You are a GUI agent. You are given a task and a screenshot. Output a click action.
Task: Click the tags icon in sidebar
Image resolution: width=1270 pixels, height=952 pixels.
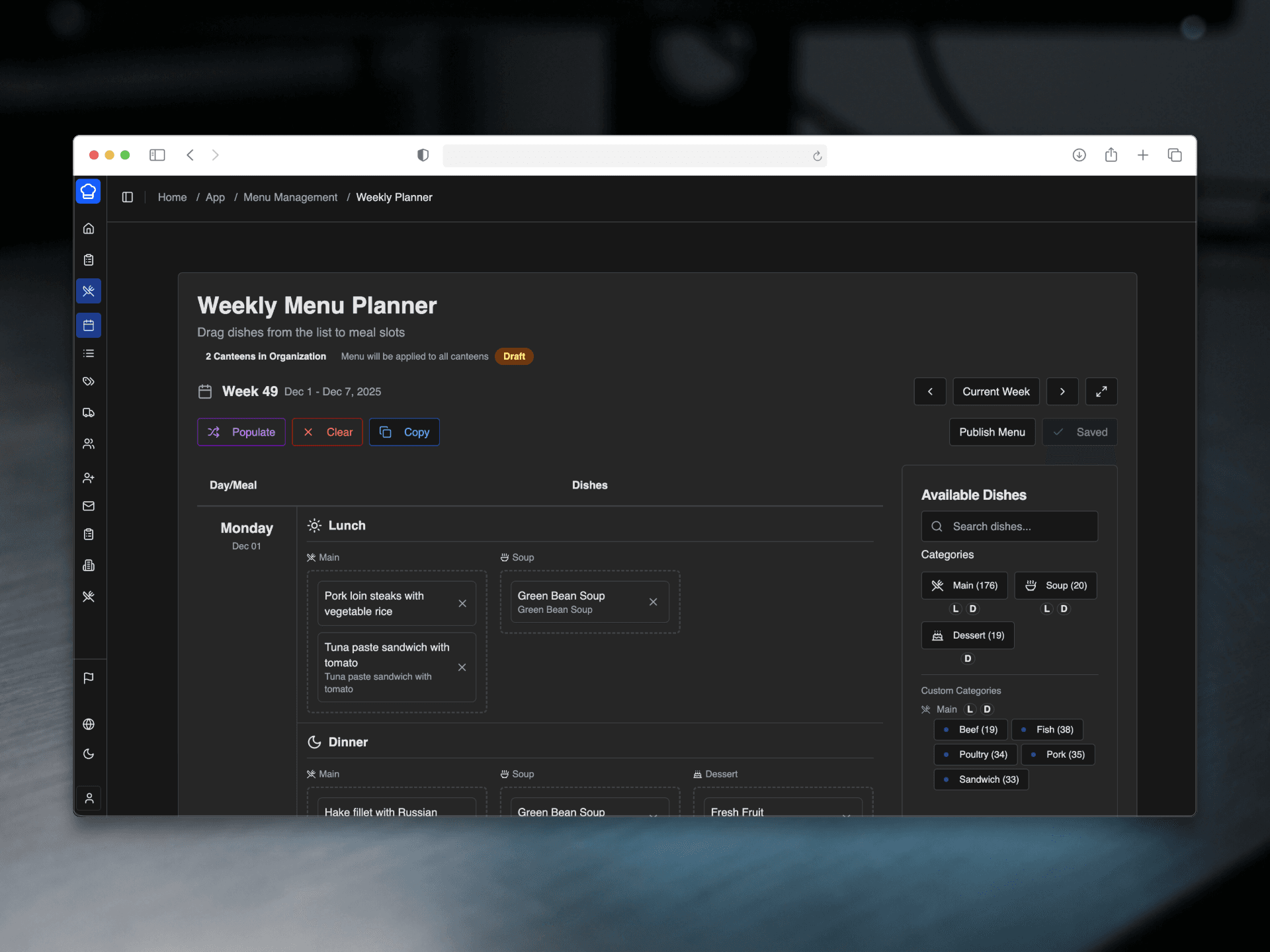click(89, 381)
